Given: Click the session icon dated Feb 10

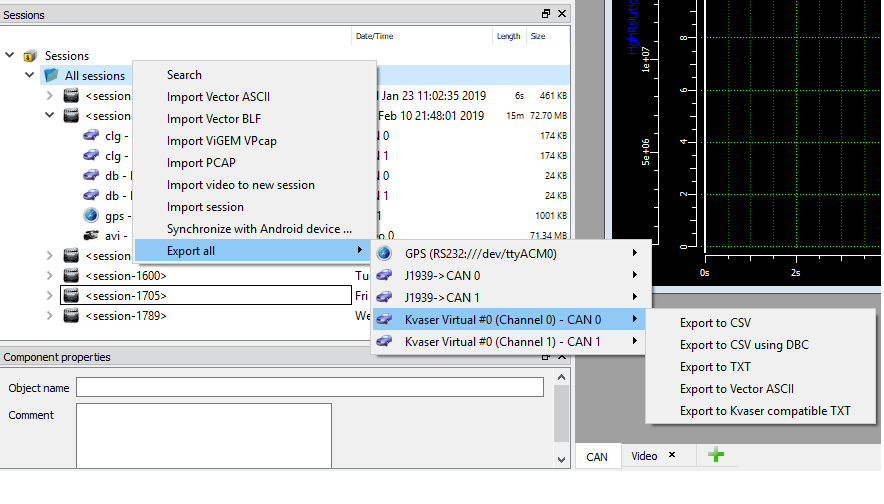Looking at the screenshot, I should (x=71, y=116).
